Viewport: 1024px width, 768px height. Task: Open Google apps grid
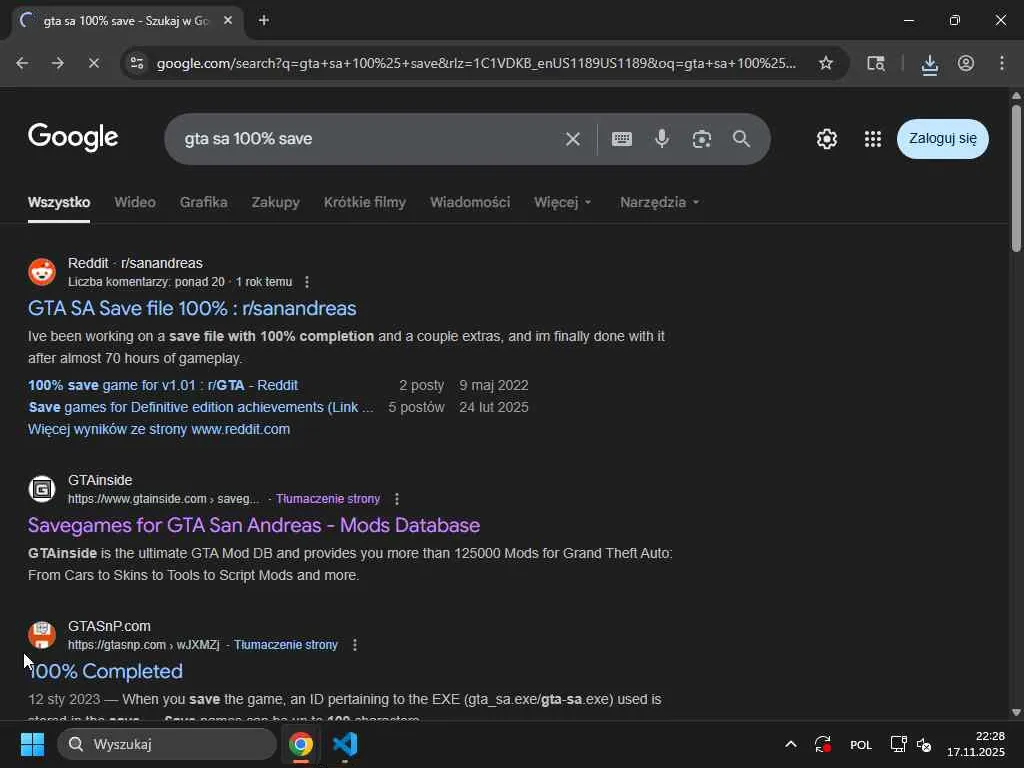(x=873, y=138)
